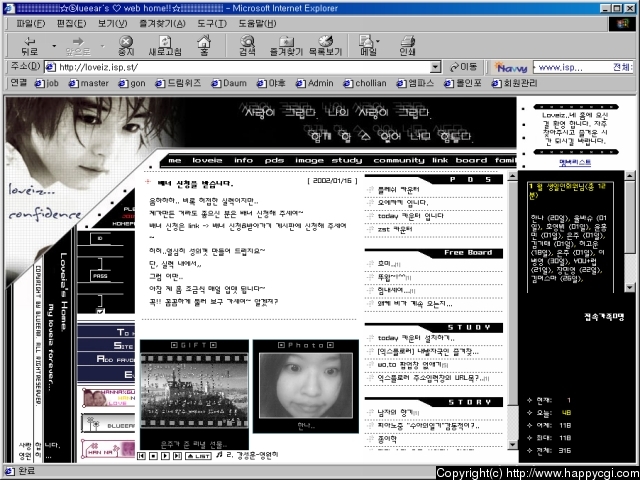
Task: Click the 메일 mail toolbar icon
Action: pyautogui.click(x=367, y=46)
